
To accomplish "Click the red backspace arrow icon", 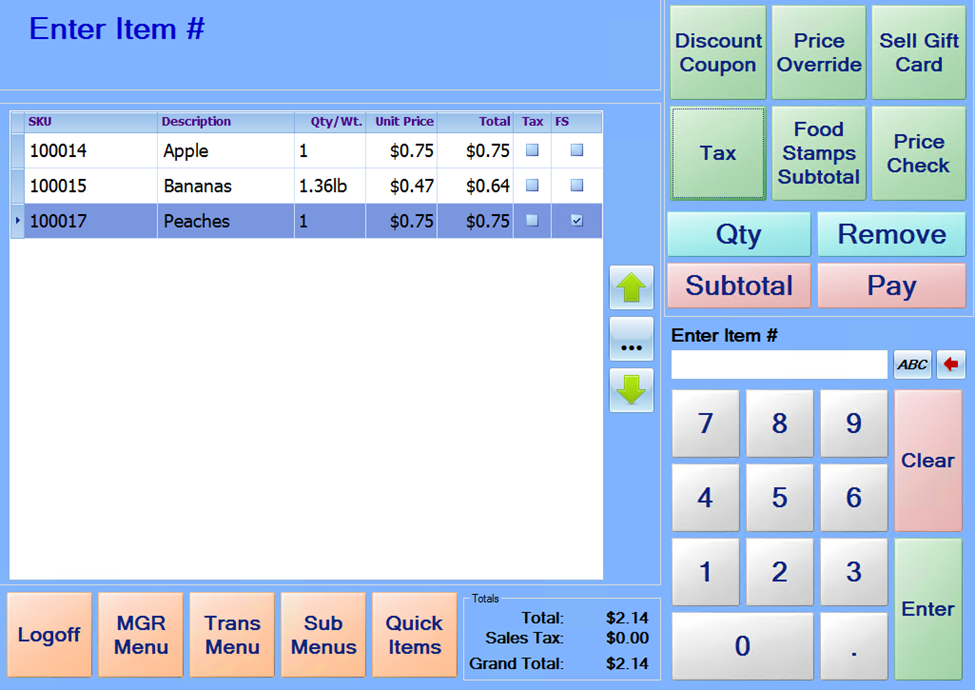I will coord(951,364).
